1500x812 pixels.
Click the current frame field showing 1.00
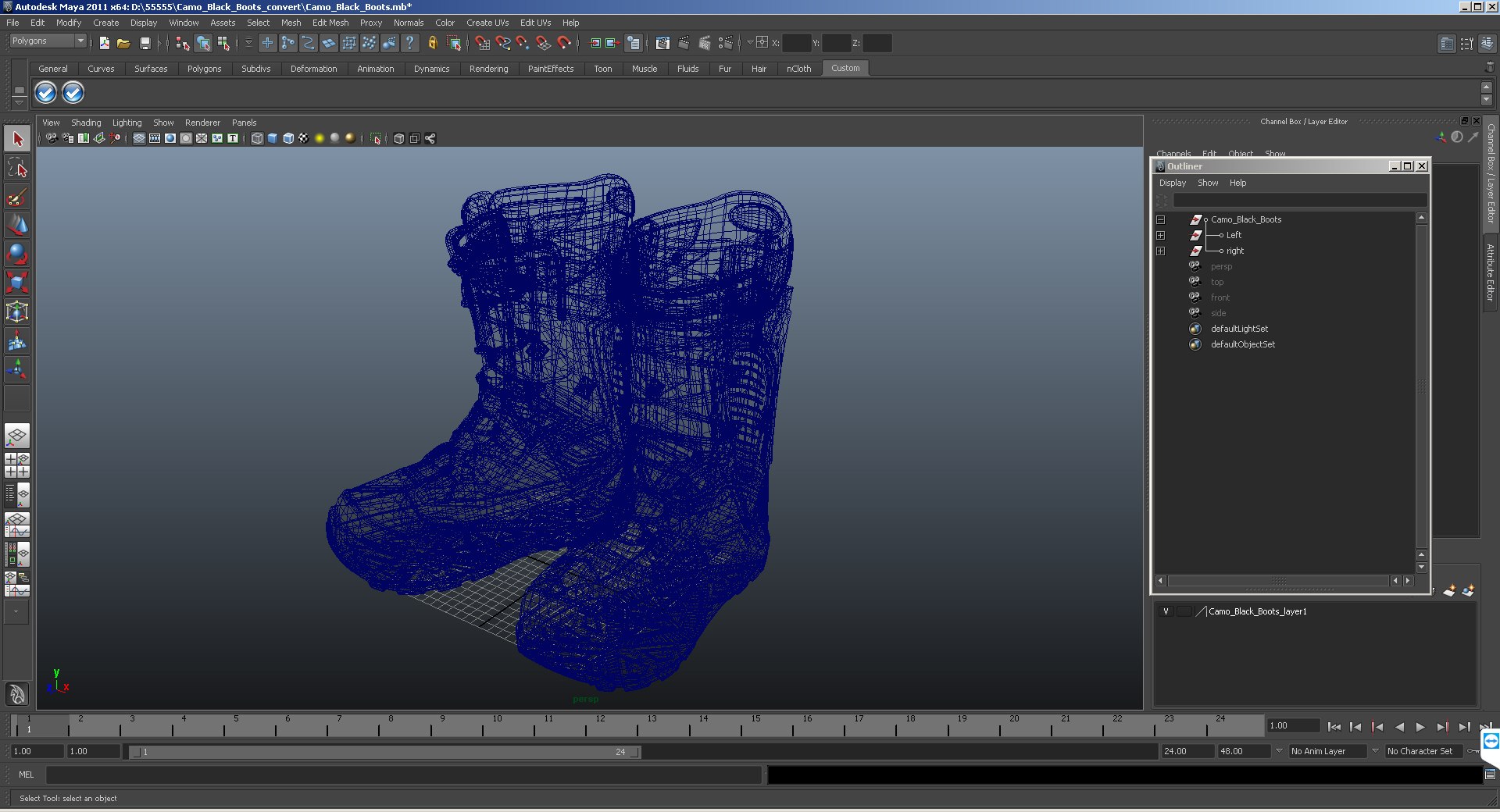[1293, 726]
